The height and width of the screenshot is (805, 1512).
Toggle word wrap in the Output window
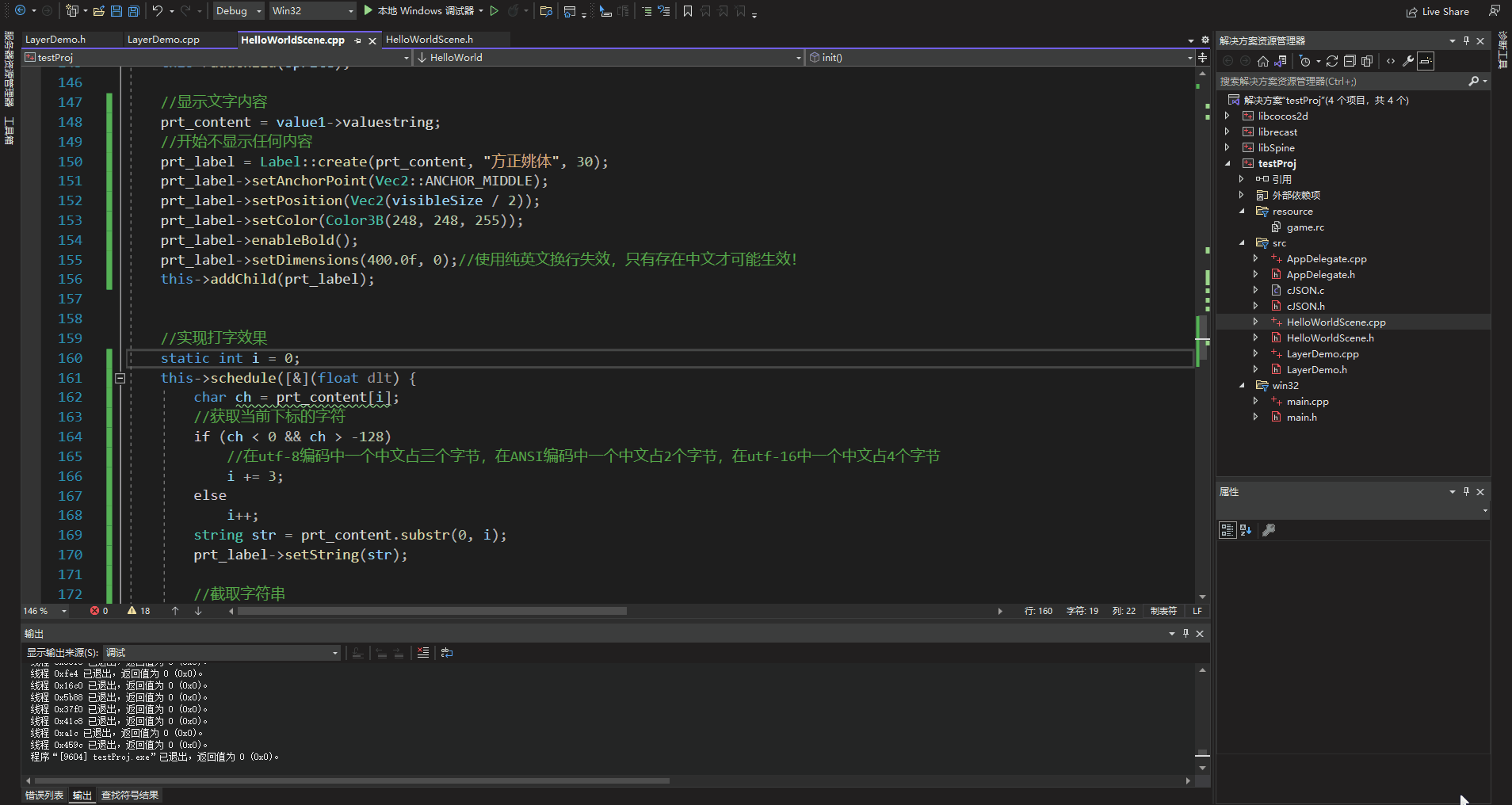447,652
